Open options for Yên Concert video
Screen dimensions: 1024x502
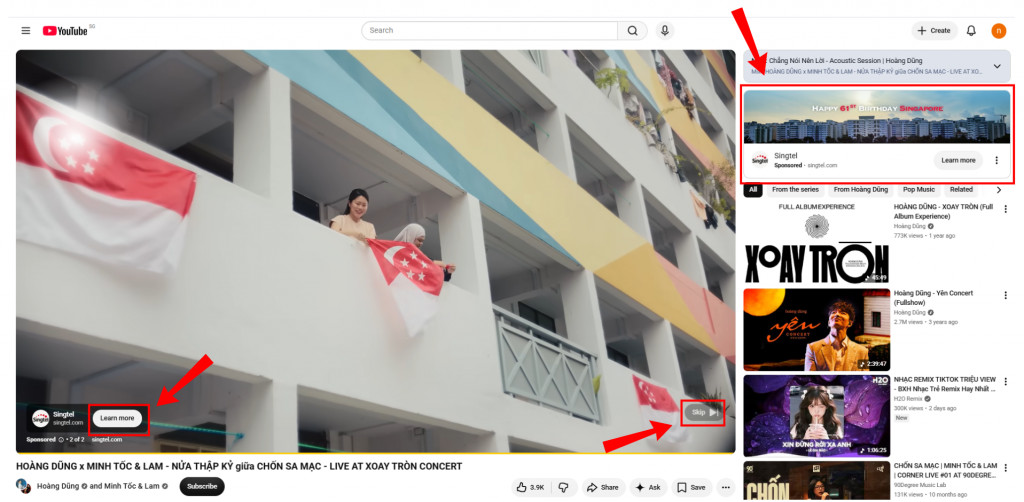[x=1005, y=296]
